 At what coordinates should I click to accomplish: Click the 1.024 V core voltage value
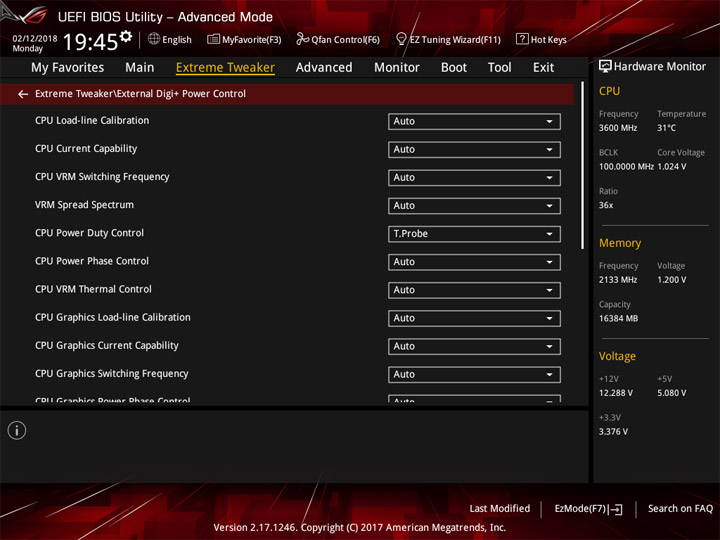(672, 166)
